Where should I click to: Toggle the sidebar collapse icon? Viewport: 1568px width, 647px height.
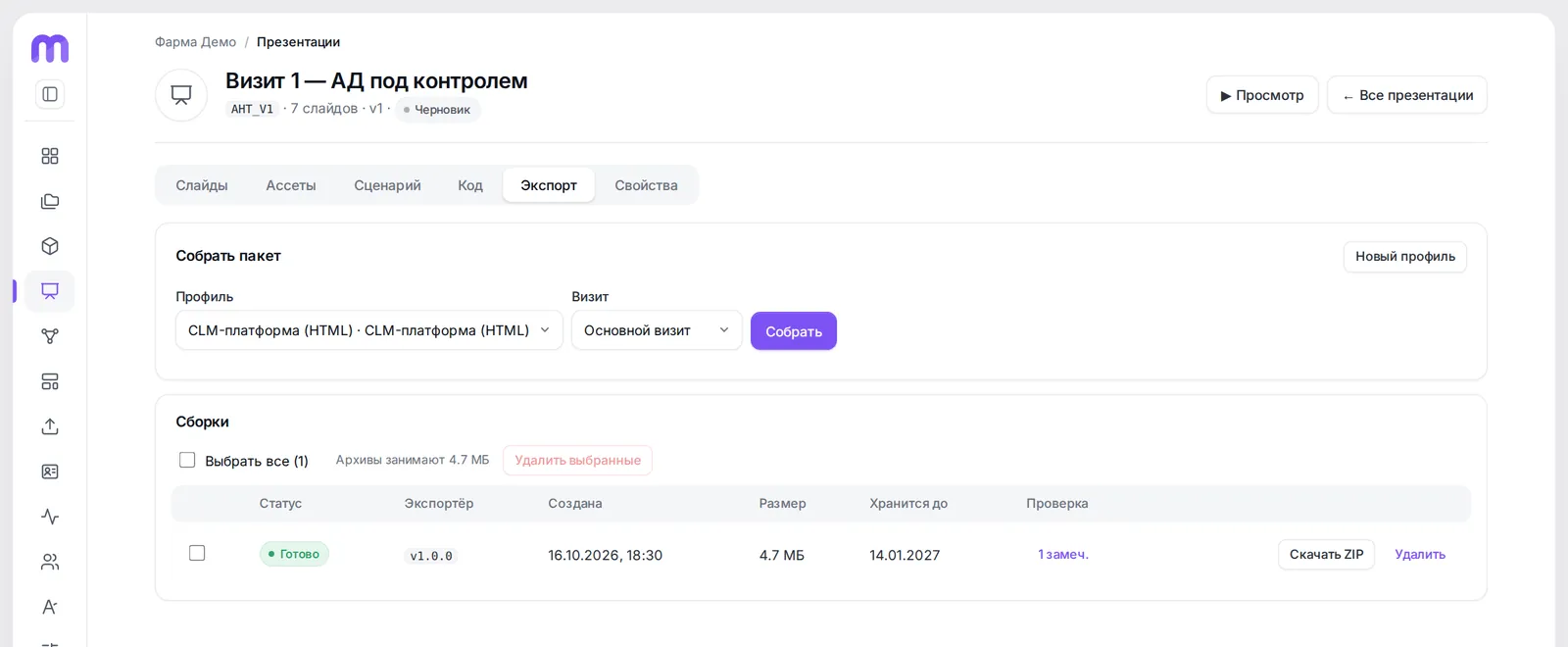click(x=50, y=94)
